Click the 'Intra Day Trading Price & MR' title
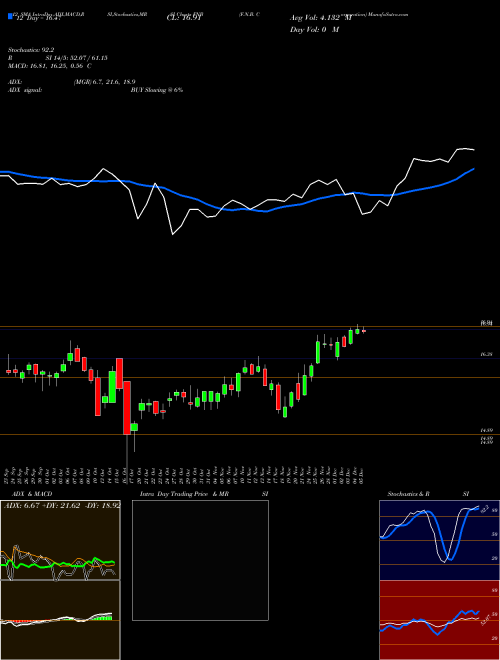 coord(184,494)
